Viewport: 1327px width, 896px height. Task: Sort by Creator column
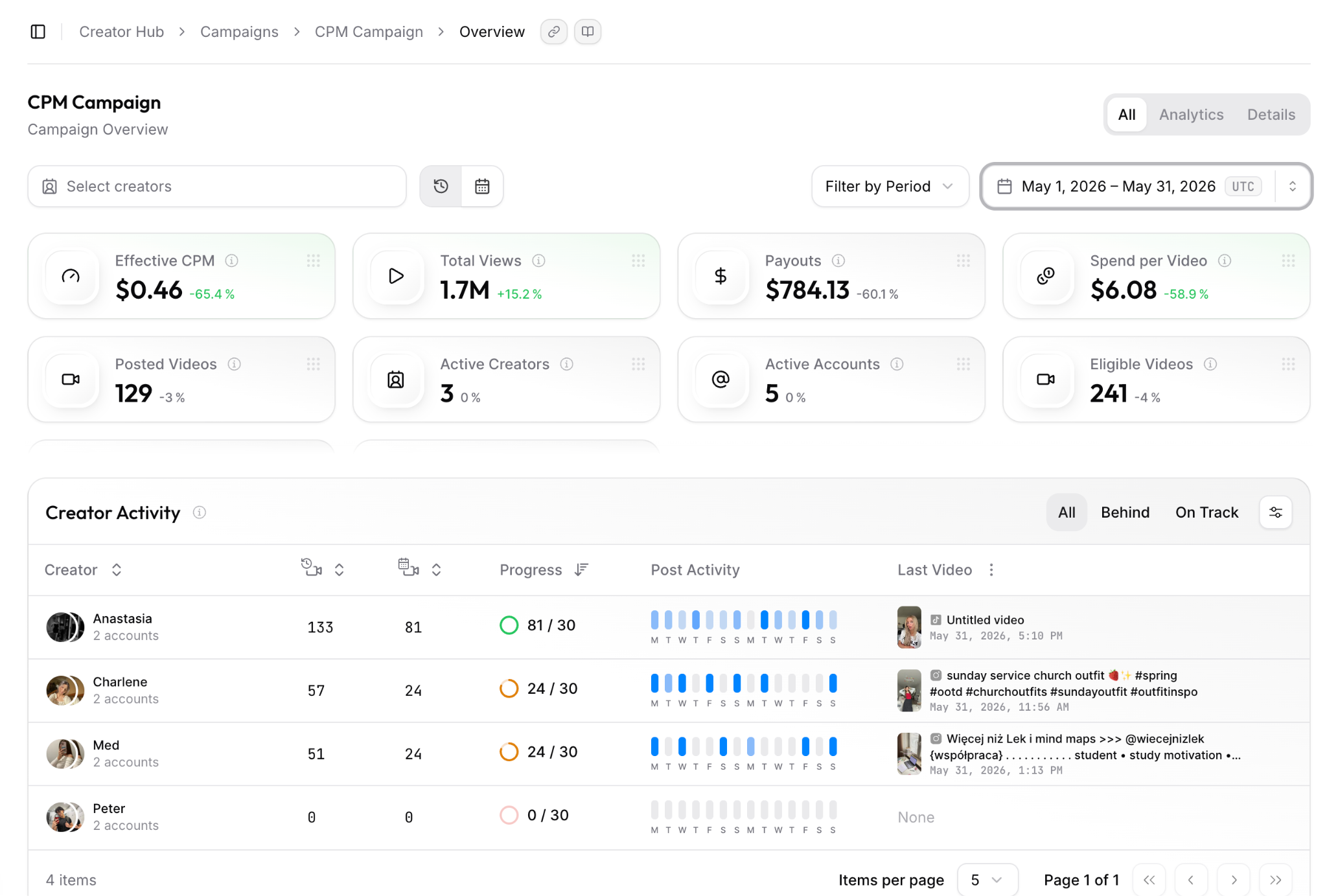[x=116, y=569]
